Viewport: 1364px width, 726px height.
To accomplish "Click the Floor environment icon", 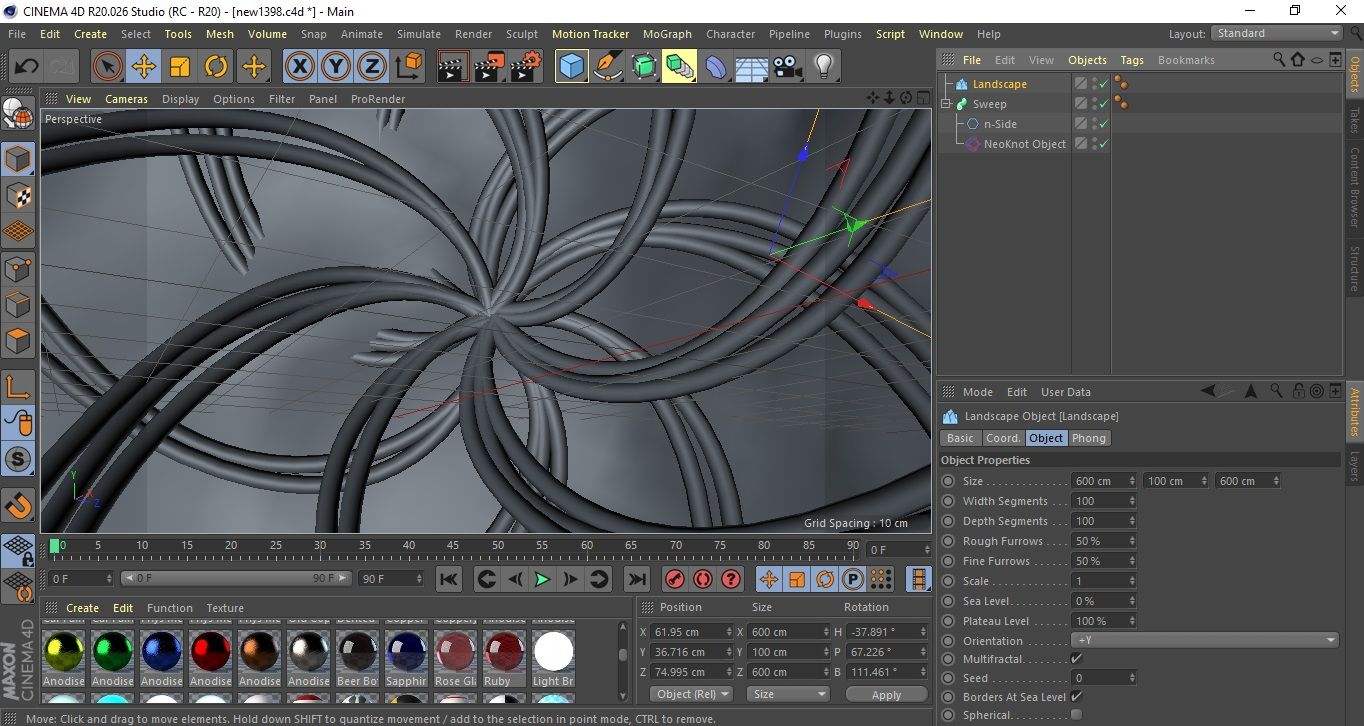I will coord(752,67).
